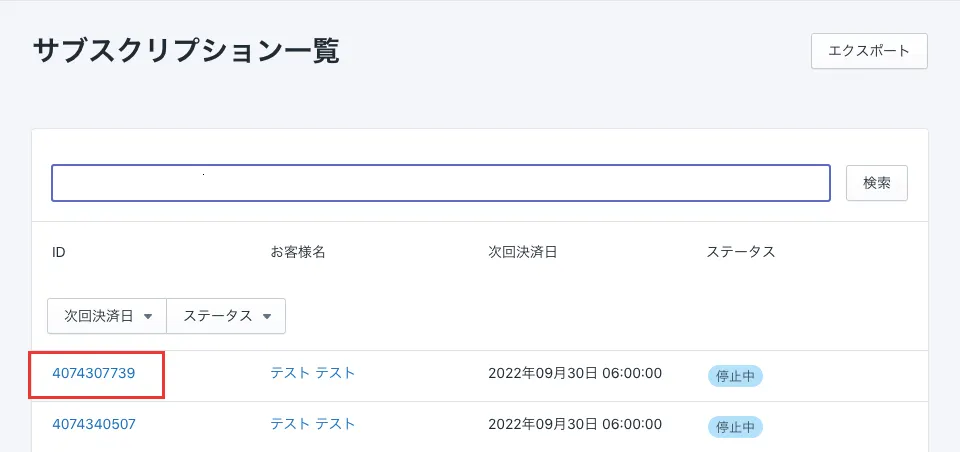Click the 停止中 badge in second row
Screen dimensions: 960x452
click(734, 427)
